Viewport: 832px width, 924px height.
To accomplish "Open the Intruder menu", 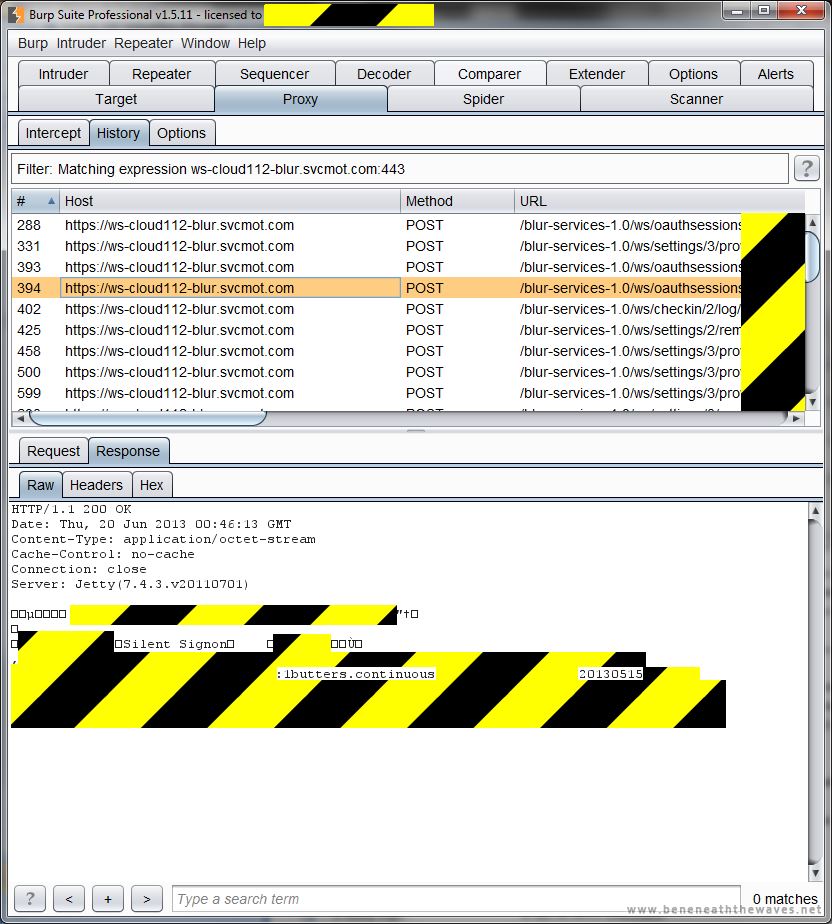I will (81, 43).
